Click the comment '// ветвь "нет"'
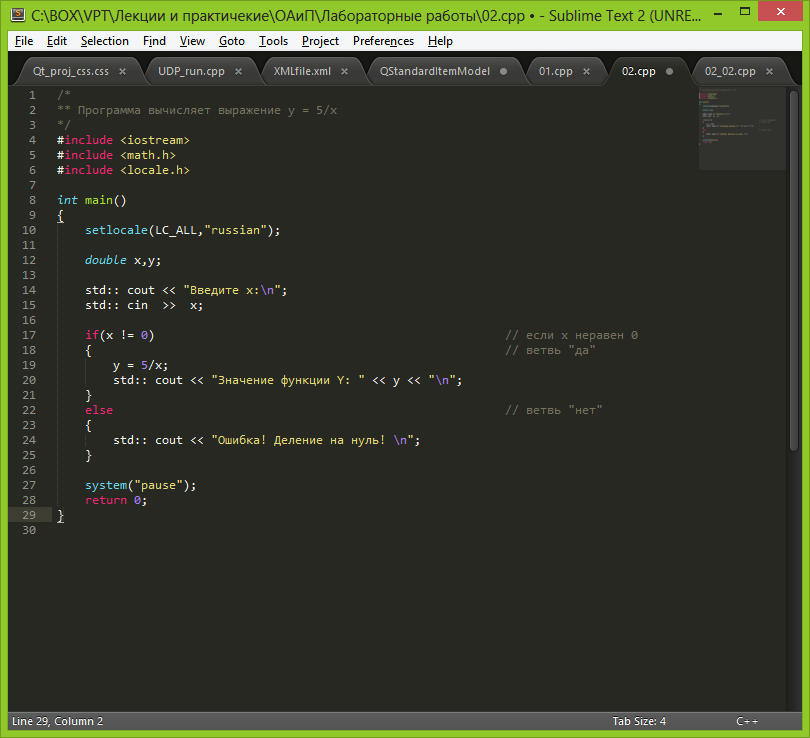The image size is (810, 738). (553, 410)
